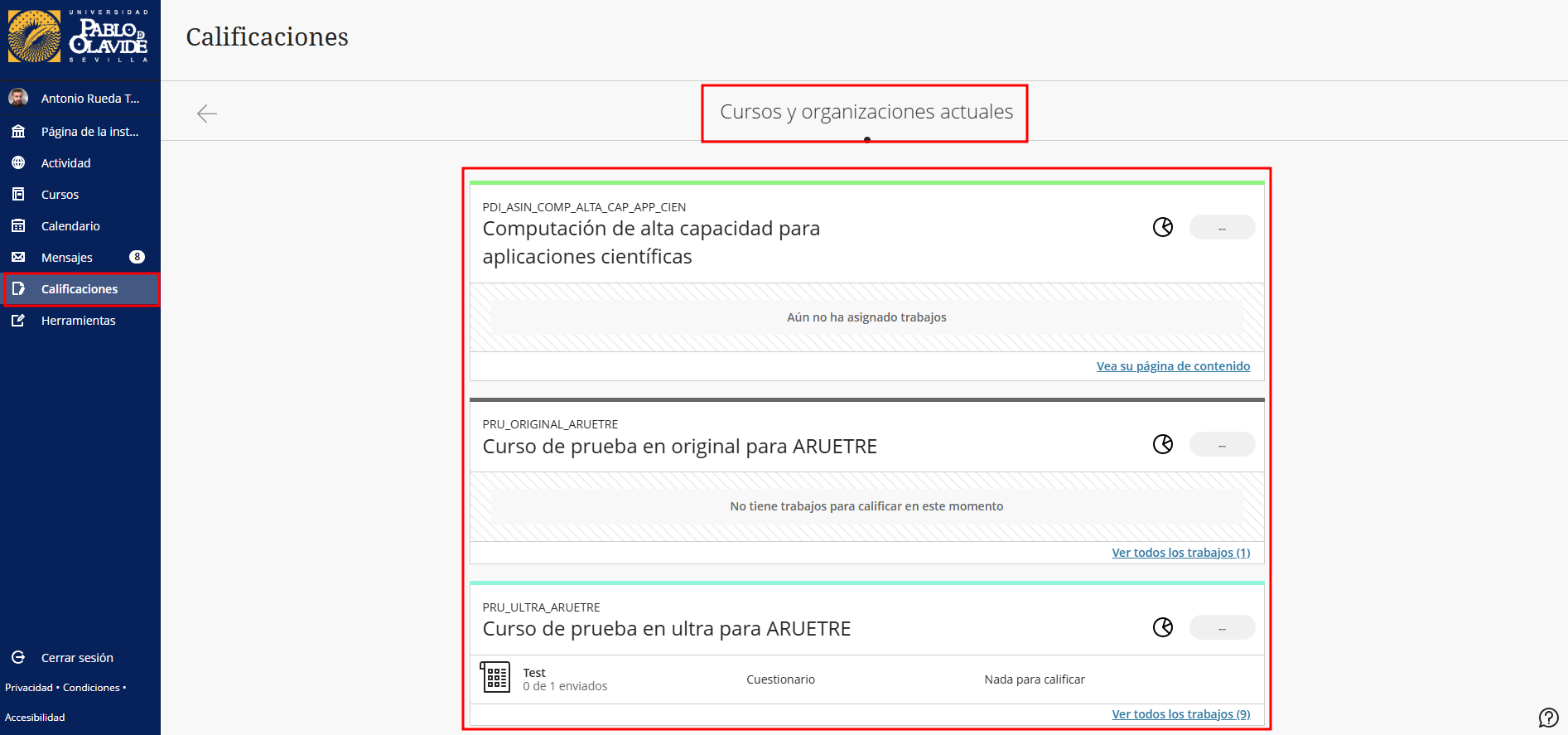
Task: Open the Calendario page
Action: (x=70, y=226)
